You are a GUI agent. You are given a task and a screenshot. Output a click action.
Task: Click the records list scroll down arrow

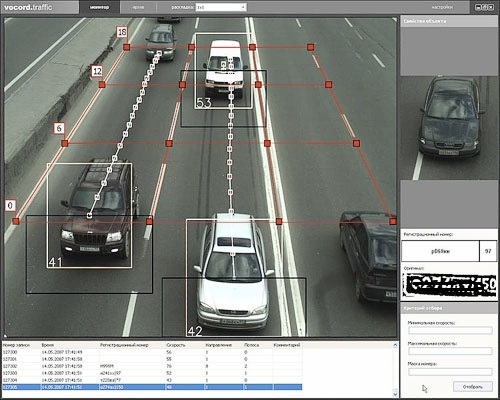(395, 394)
